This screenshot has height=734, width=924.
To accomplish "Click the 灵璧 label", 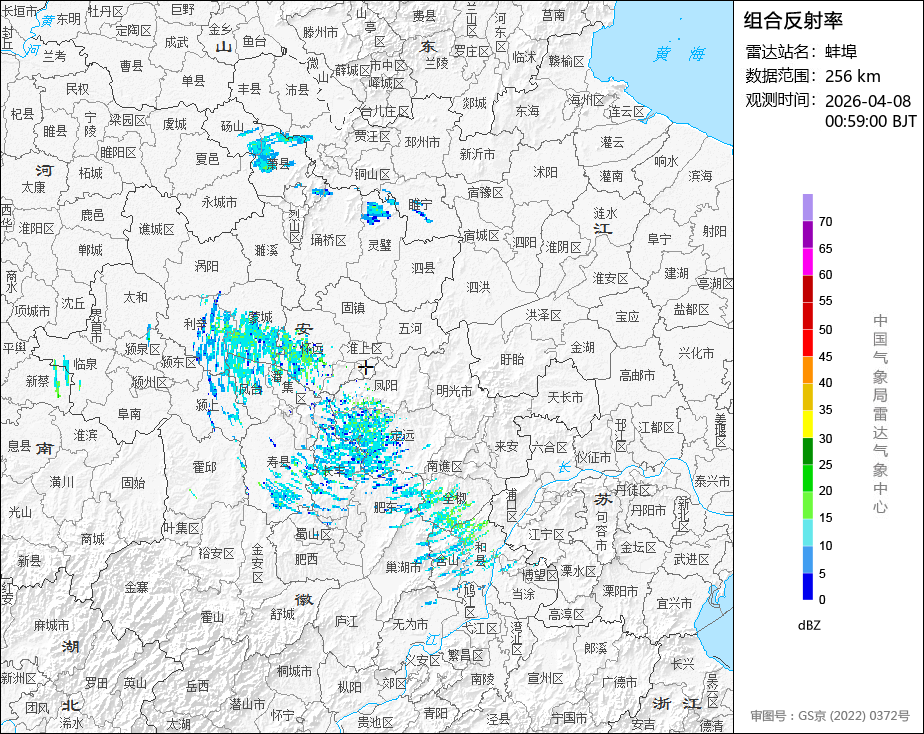I will pos(380,244).
